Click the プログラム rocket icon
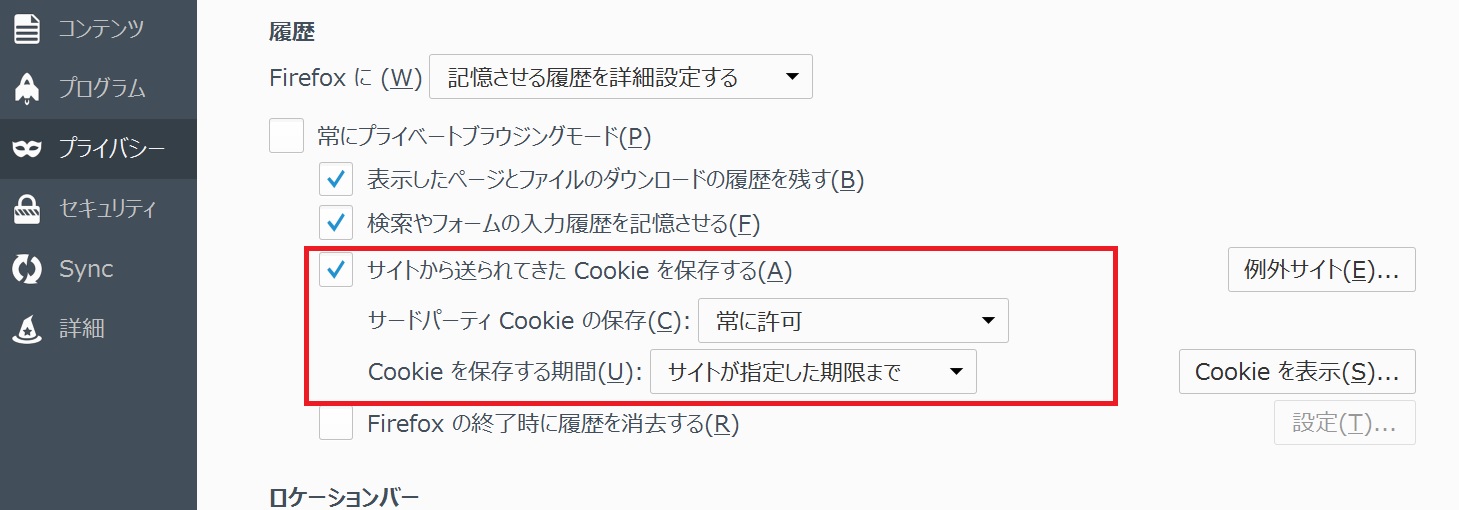Image resolution: width=1459 pixels, height=510 pixels. 26,89
